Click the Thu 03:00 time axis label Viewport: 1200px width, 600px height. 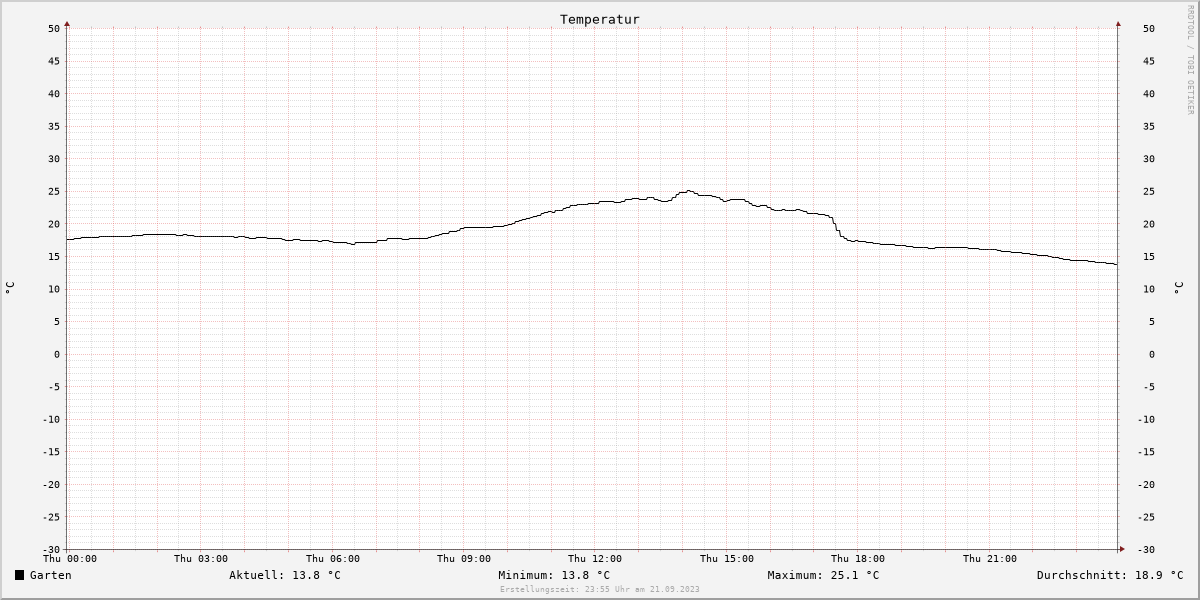[201, 559]
